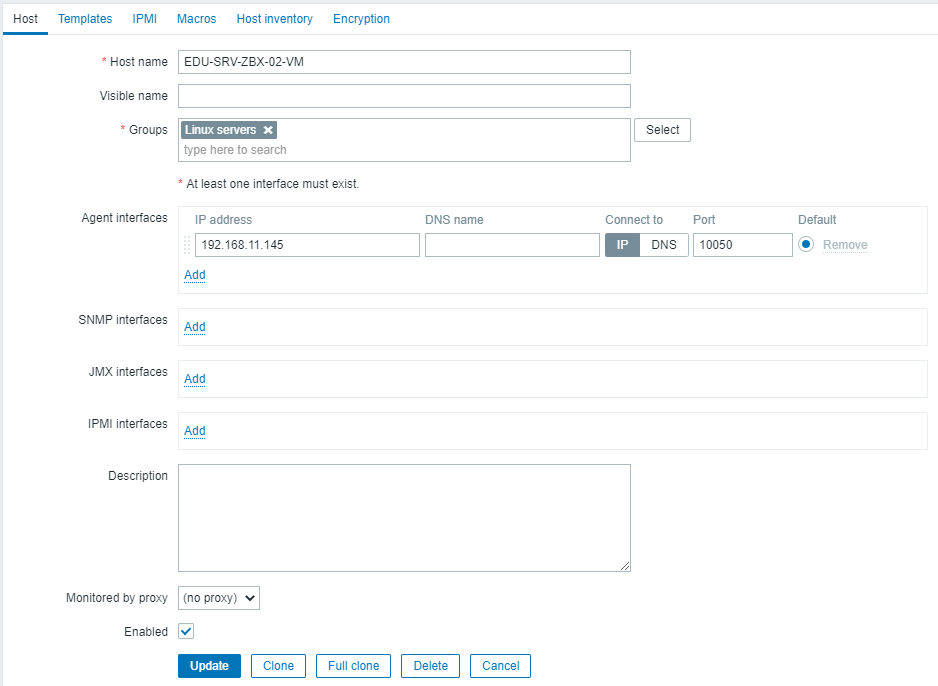Add a new JMX interface
This screenshot has width=938, height=686.
tap(194, 379)
